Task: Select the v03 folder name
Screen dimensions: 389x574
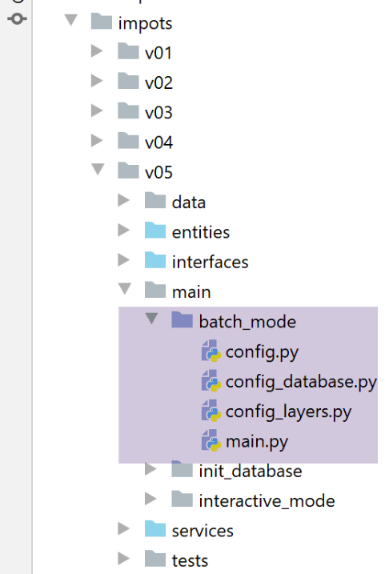Action: (159, 113)
